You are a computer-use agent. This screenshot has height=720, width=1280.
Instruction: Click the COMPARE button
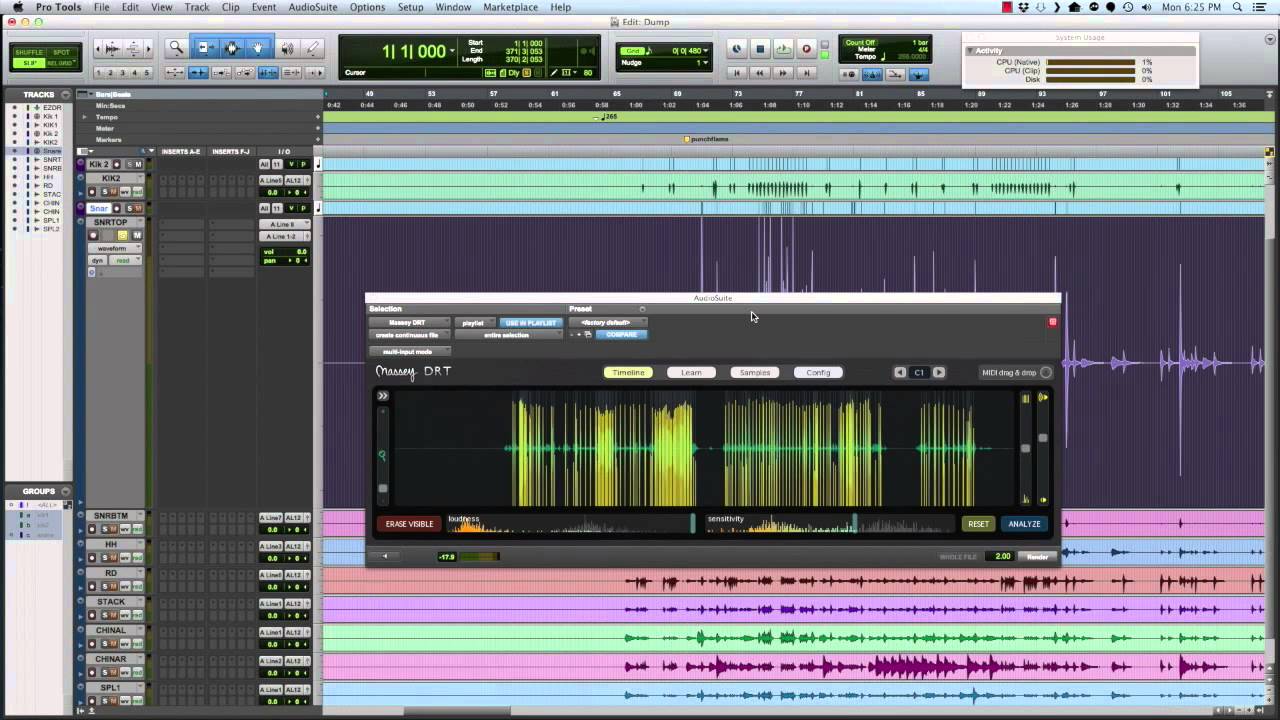[x=621, y=334]
